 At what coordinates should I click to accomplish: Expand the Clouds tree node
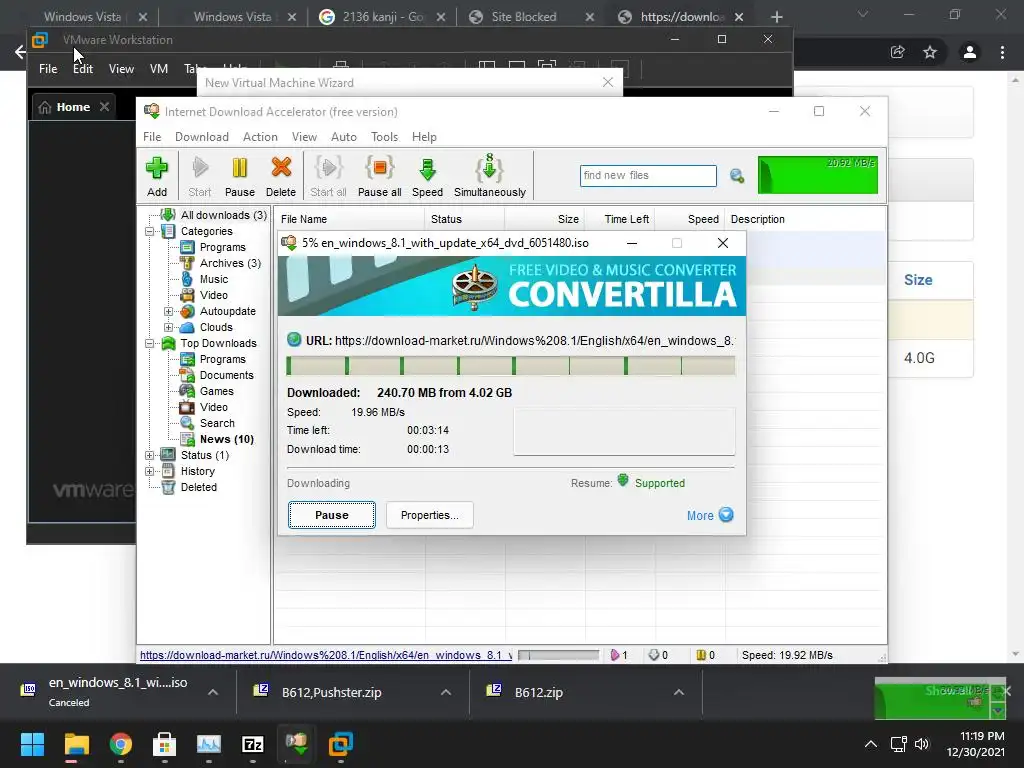point(168,327)
